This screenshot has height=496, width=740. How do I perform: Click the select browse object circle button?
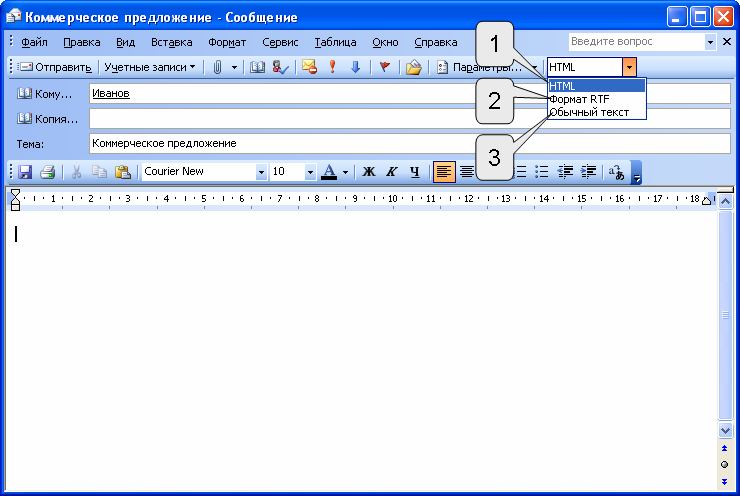point(725,465)
